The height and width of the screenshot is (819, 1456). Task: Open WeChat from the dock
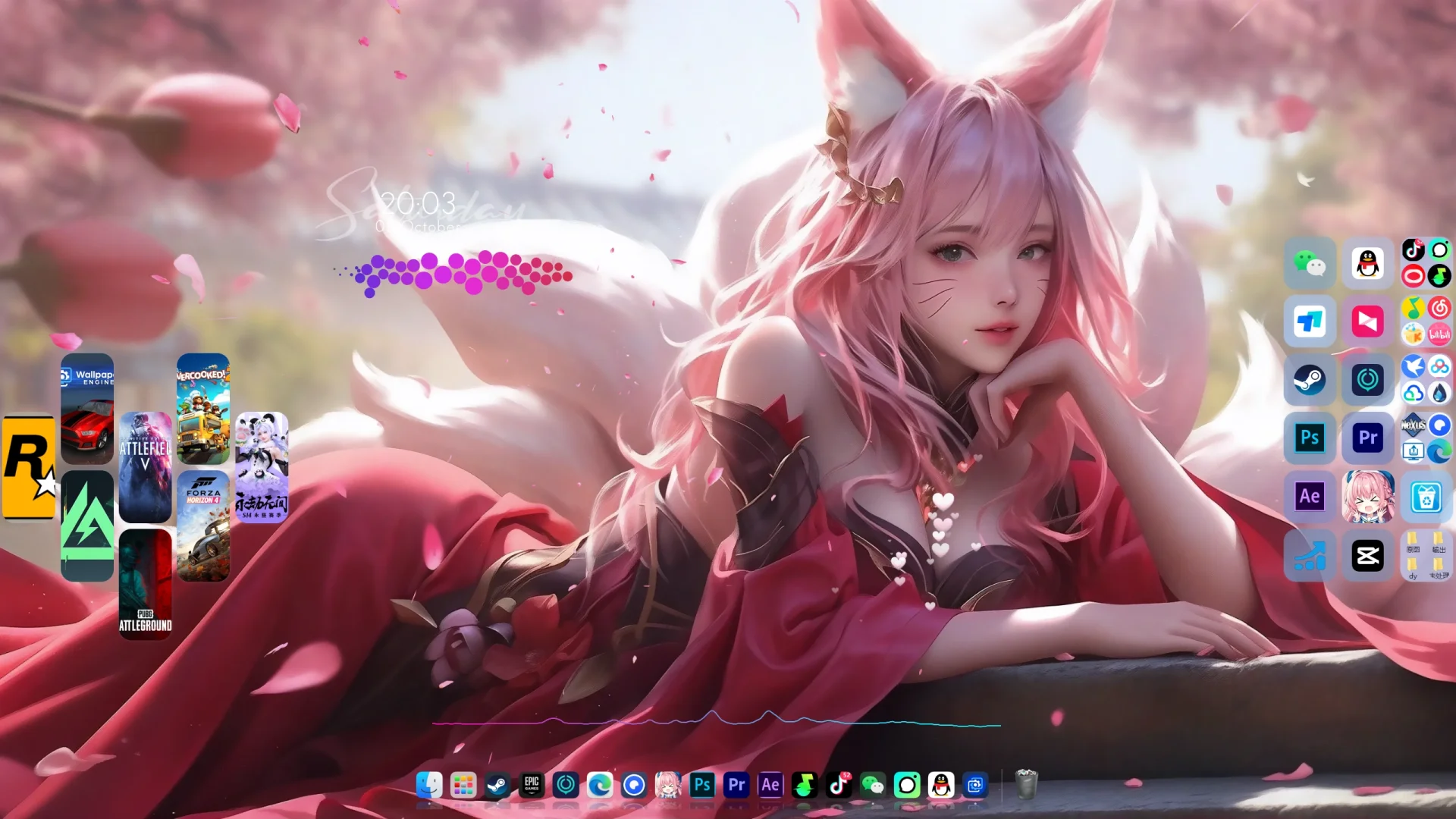(x=873, y=785)
